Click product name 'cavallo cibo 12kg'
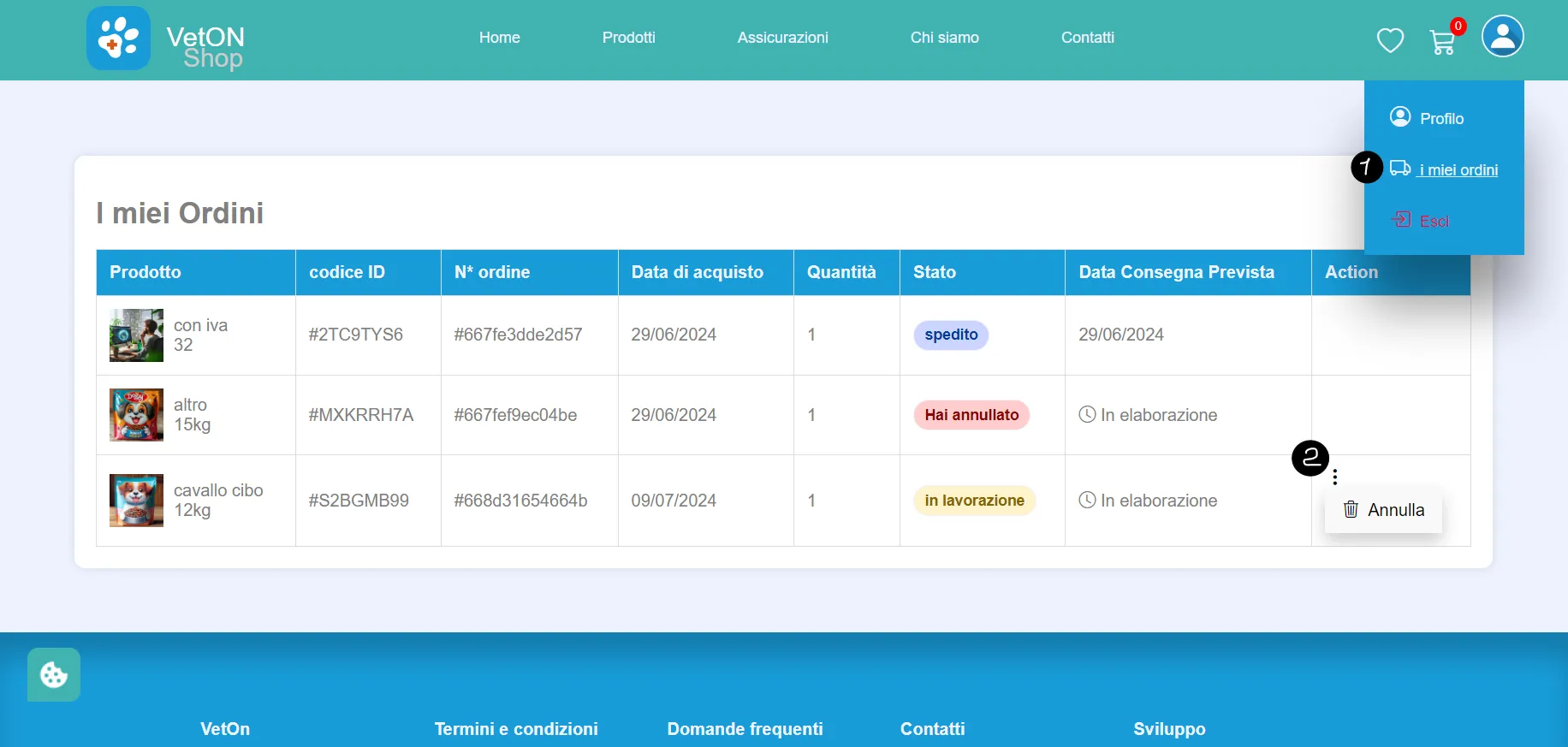This screenshot has height=747, width=1568. pos(218,501)
